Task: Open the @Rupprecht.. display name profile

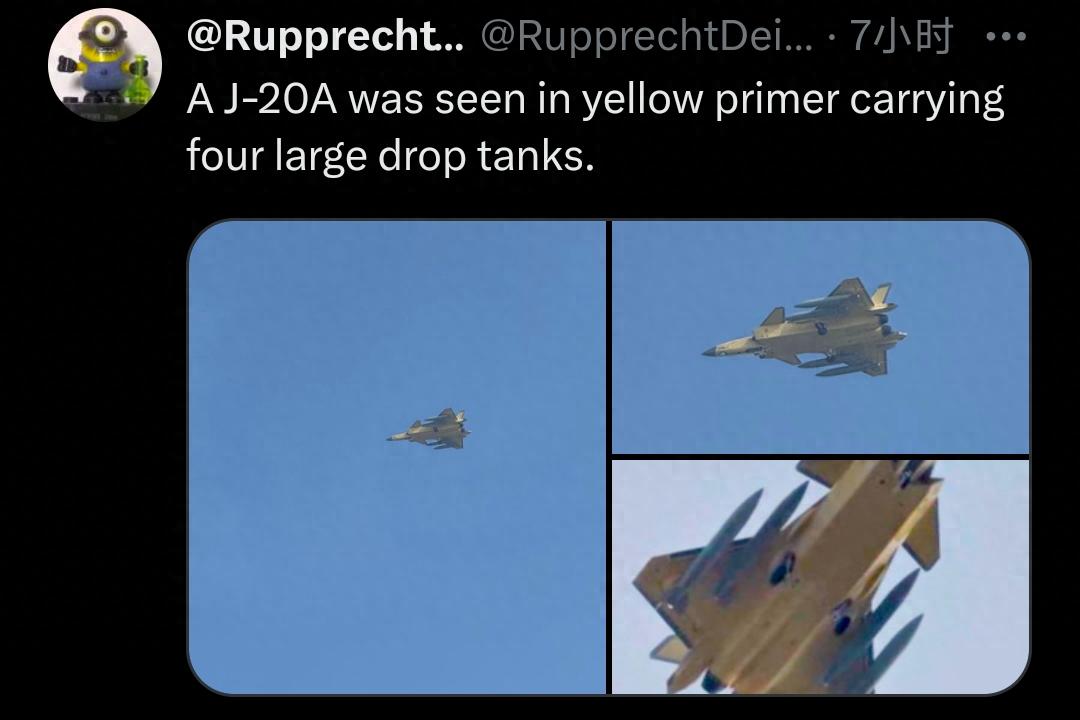Action: tap(325, 36)
